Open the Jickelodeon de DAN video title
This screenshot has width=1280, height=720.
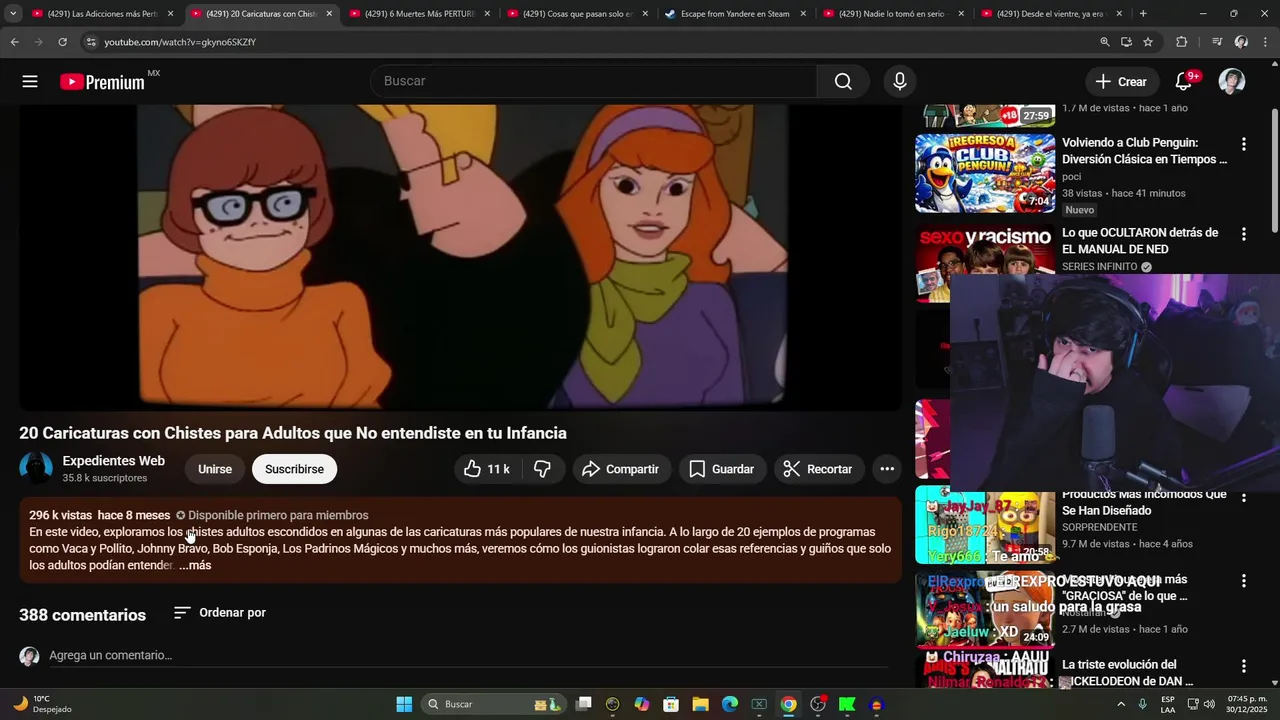tap(1127, 673)
